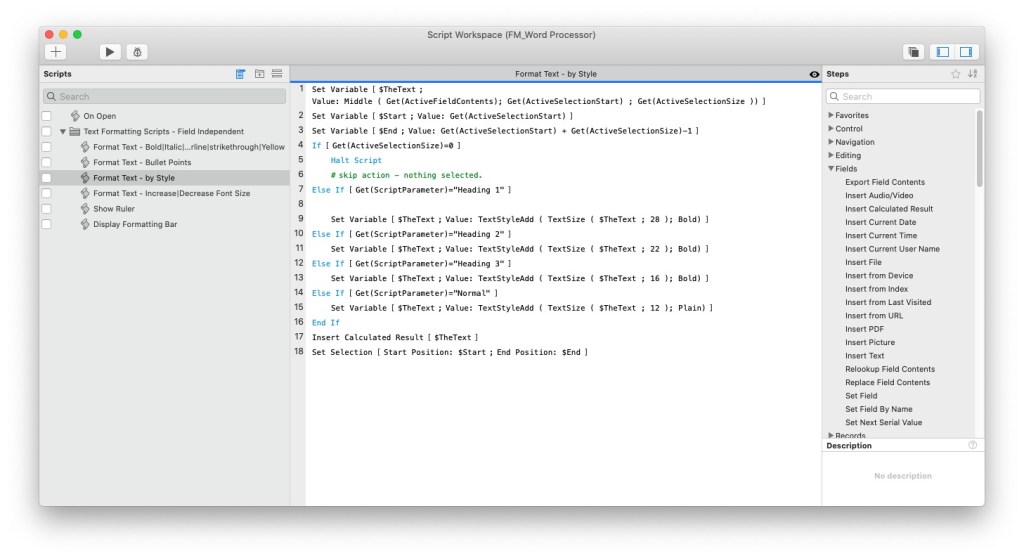
Task: Click the plus button to create a new script
Action: coord(56,51)
